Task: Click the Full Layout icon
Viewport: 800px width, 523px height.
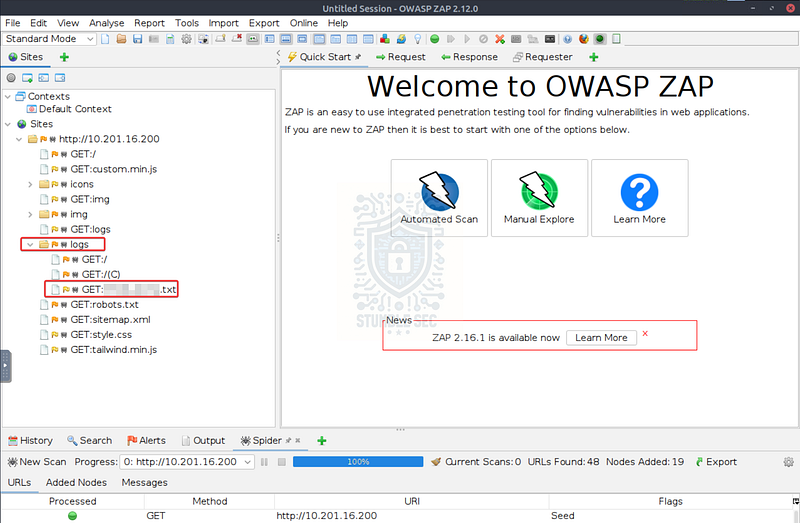Action: pos(303,39)
